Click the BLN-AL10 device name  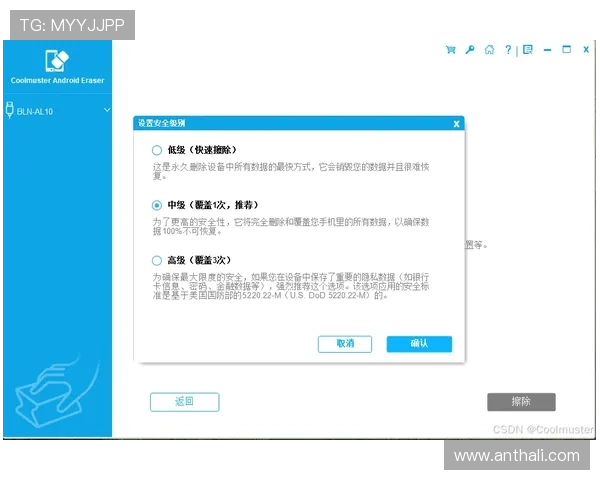(35, 112)
